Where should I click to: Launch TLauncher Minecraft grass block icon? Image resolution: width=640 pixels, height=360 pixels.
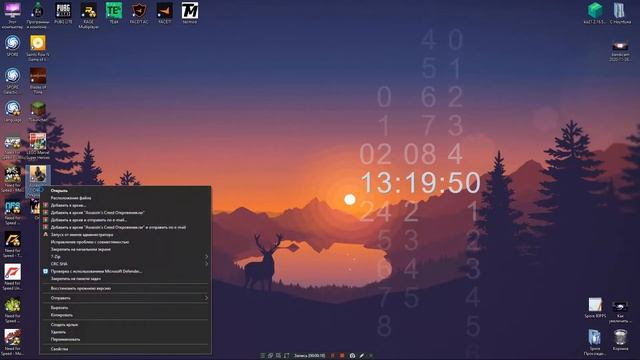coord(38,111)
